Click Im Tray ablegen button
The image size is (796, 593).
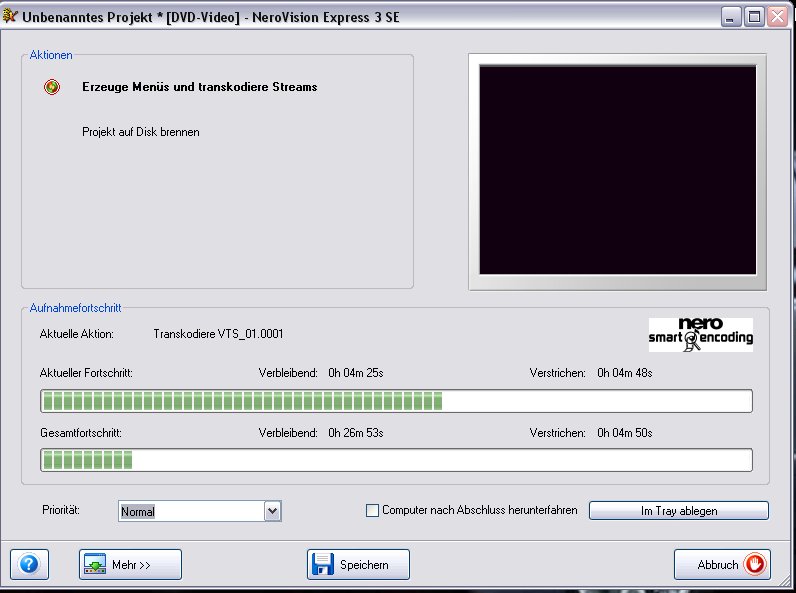click(x=679, y=511)
